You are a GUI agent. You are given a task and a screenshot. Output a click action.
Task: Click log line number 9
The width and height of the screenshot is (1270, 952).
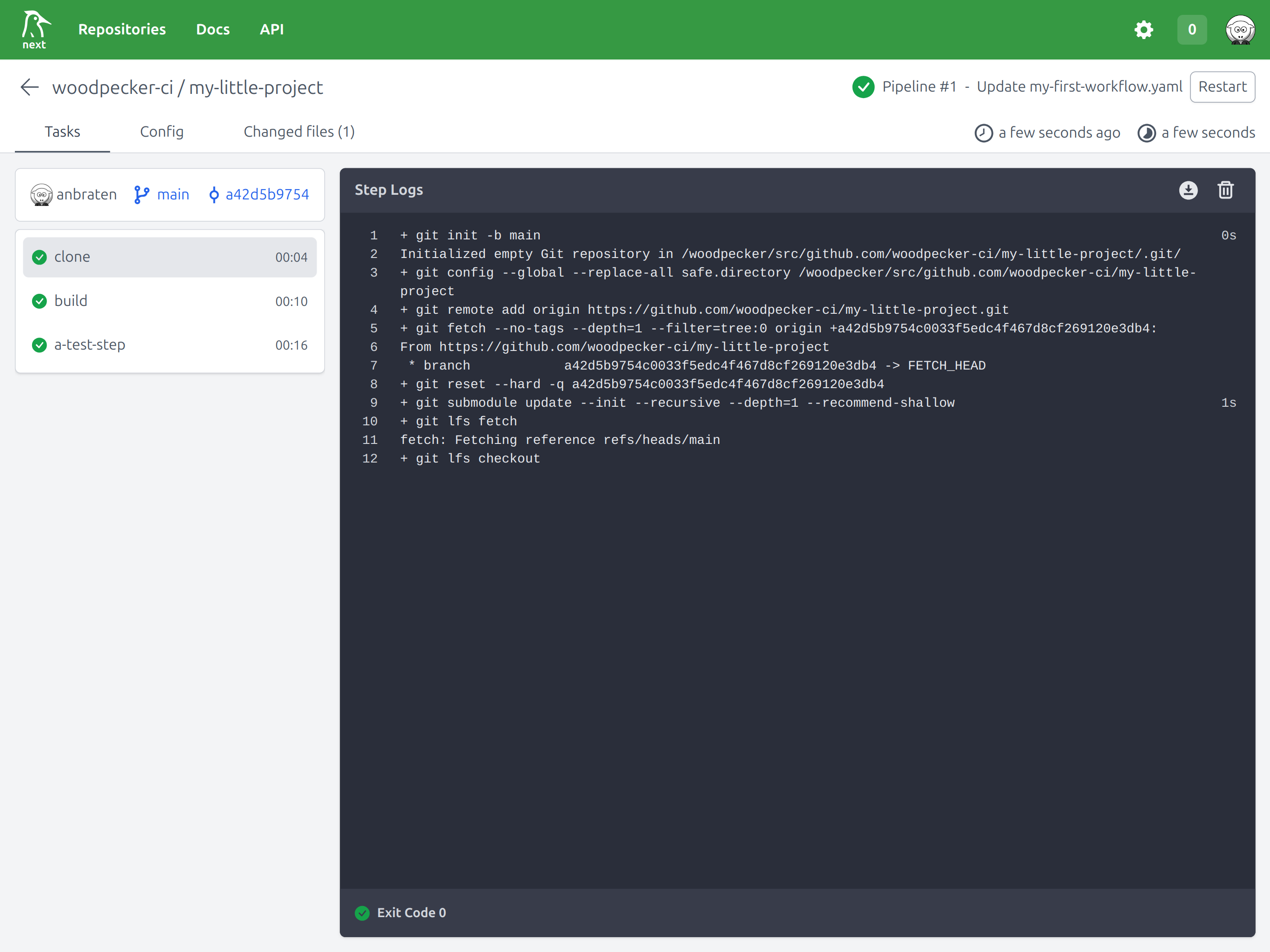click(373, 403)
